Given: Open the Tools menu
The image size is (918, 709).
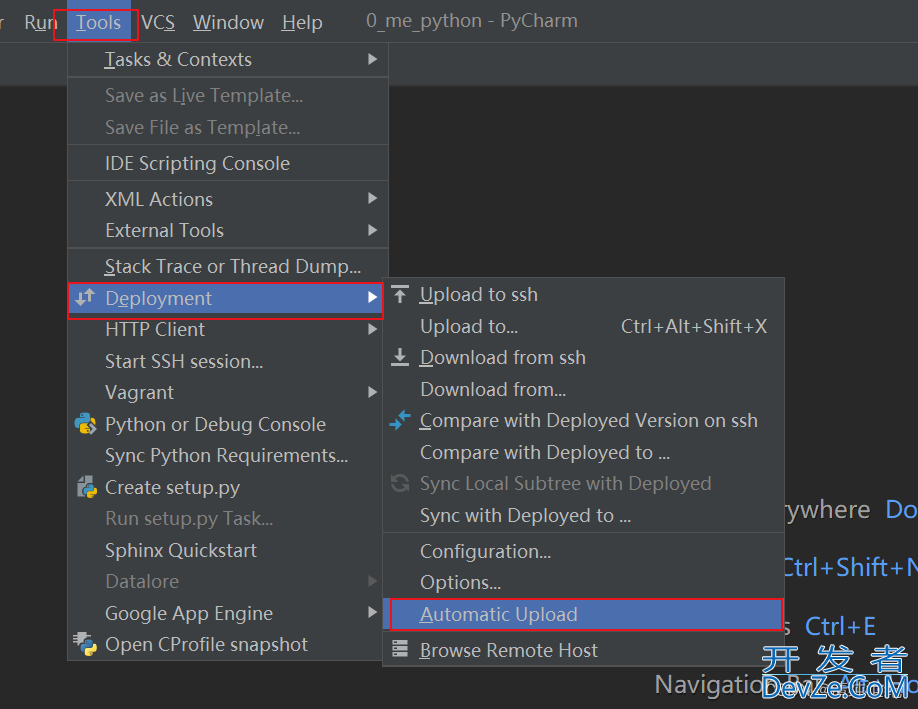Looking at the screenshot, I should point(98,23).
